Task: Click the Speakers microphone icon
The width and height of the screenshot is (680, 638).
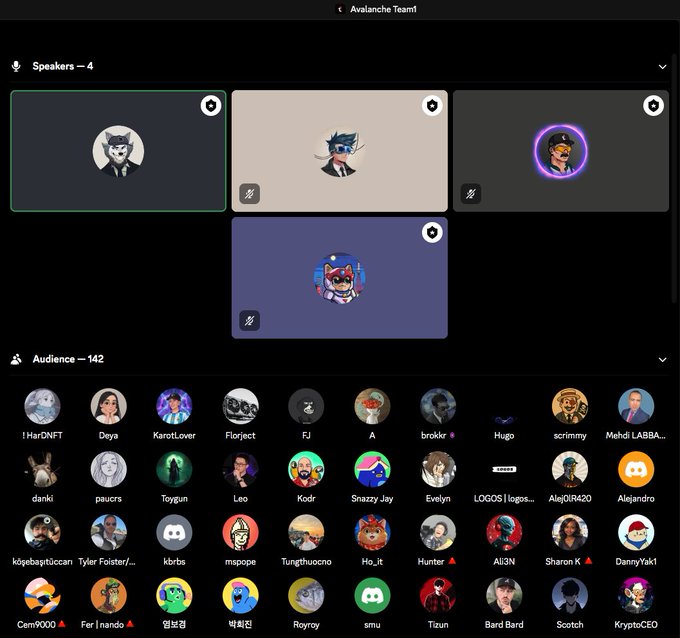Action: 16,66
